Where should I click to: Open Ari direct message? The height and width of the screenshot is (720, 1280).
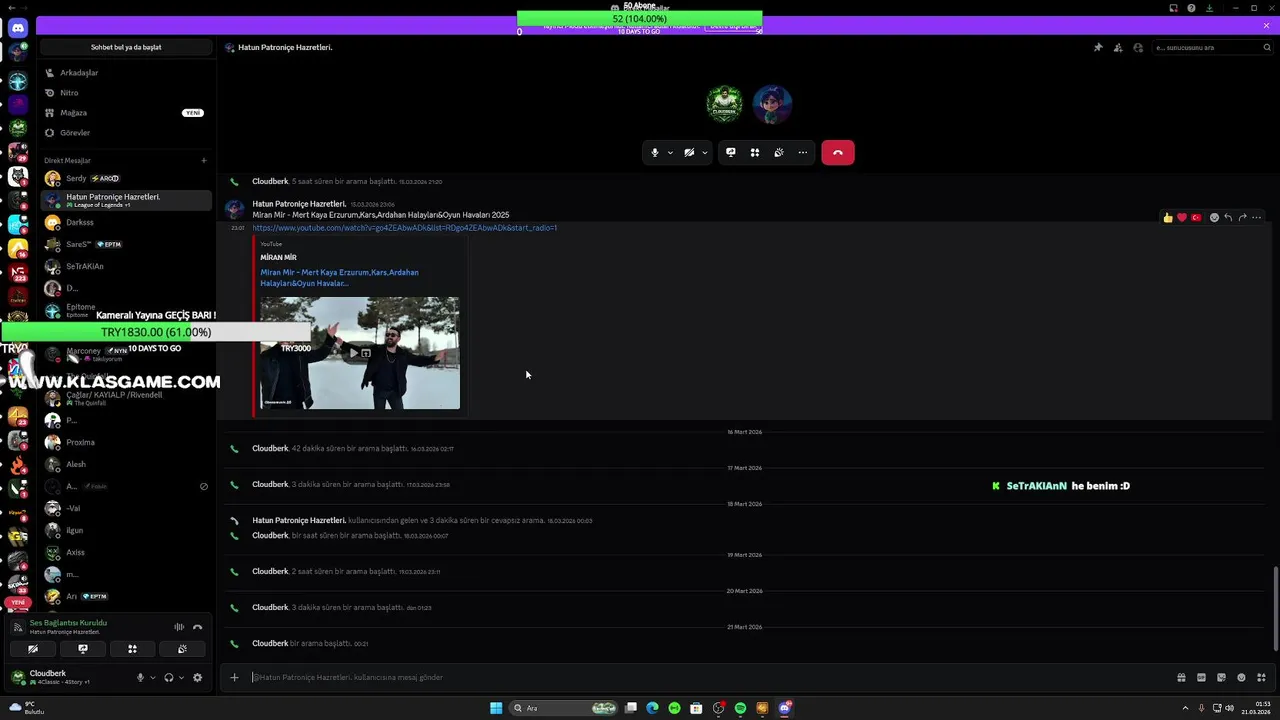(125, 596)
